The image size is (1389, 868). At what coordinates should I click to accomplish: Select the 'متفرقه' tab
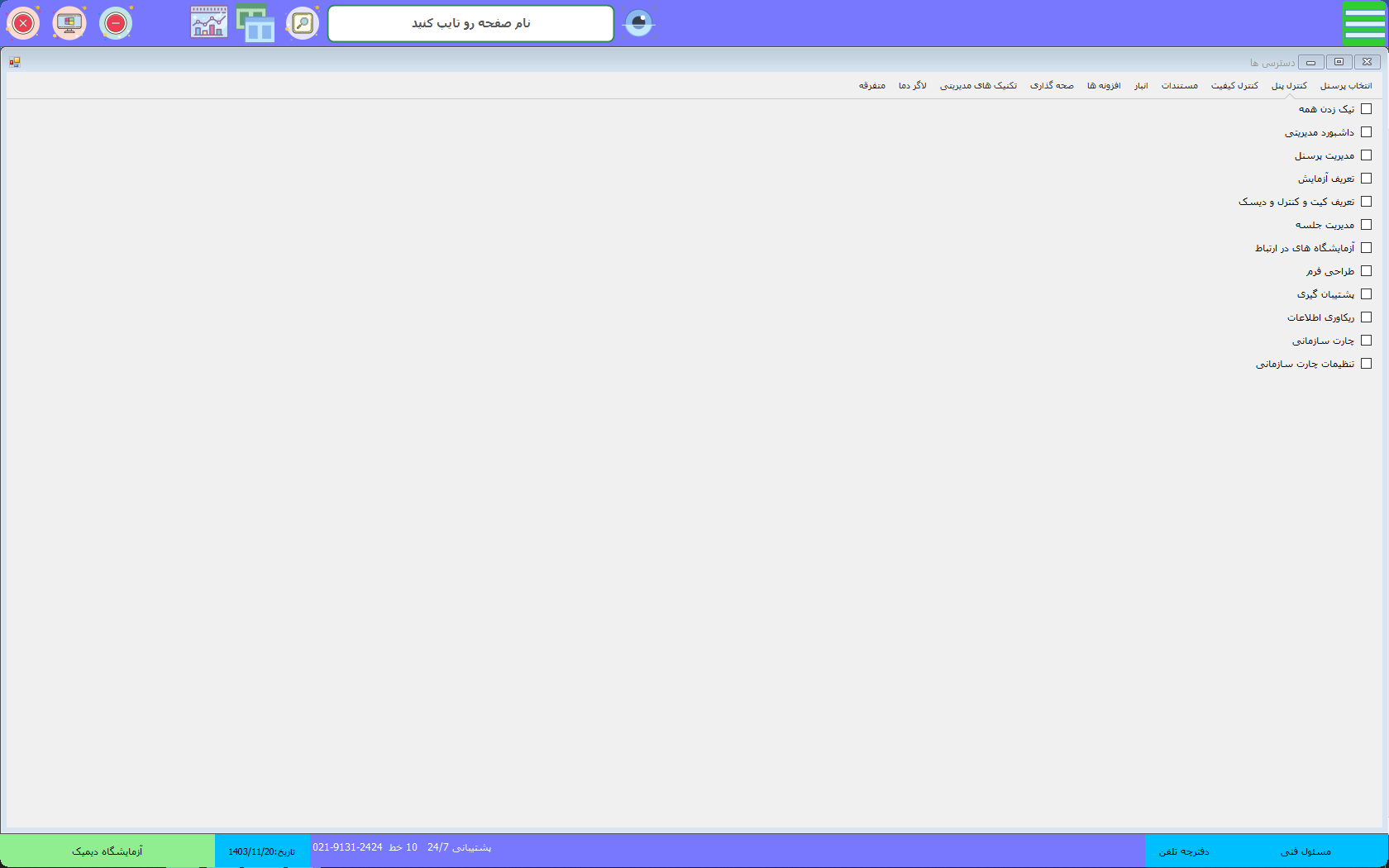tap(872, 86)
